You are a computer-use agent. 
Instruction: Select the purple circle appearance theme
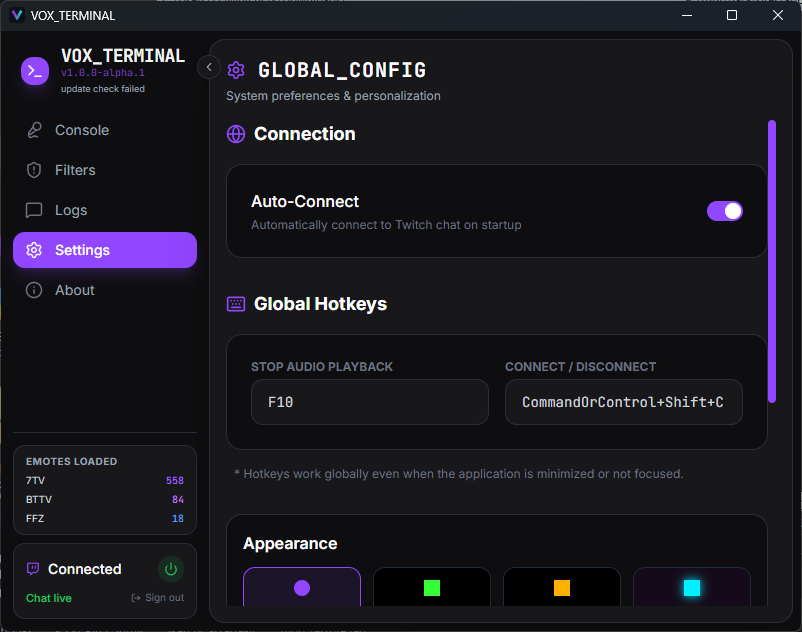tap(302, 587)
